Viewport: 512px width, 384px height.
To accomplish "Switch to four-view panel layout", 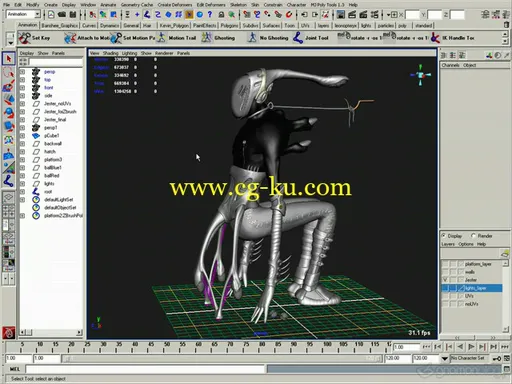I will coord(8,211).
